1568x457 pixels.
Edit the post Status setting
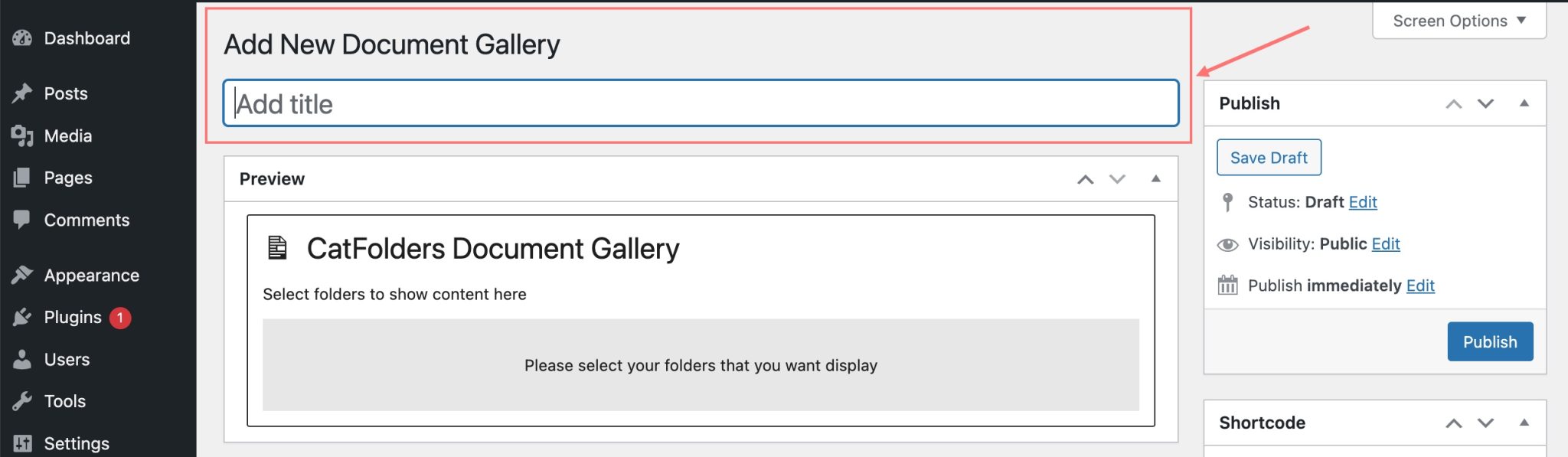coord(1363,202)
